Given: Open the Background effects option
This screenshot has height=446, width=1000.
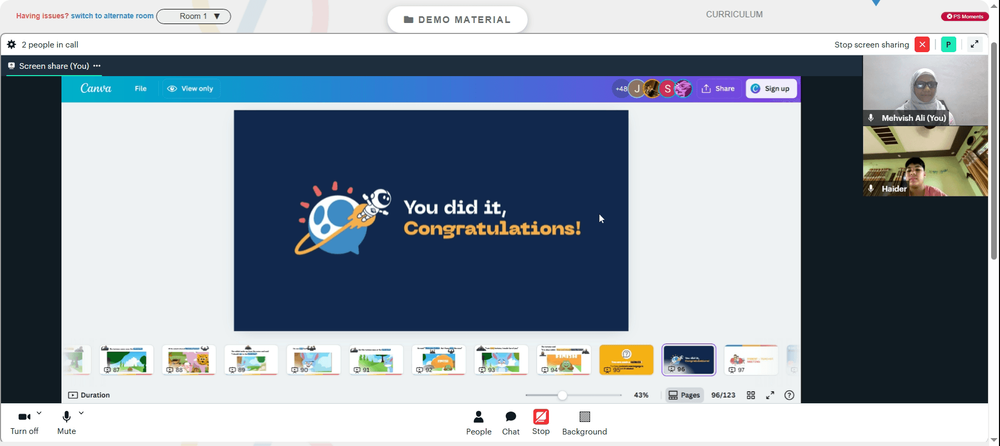Looking at the screenshot, I should click(x=584, y=423).
